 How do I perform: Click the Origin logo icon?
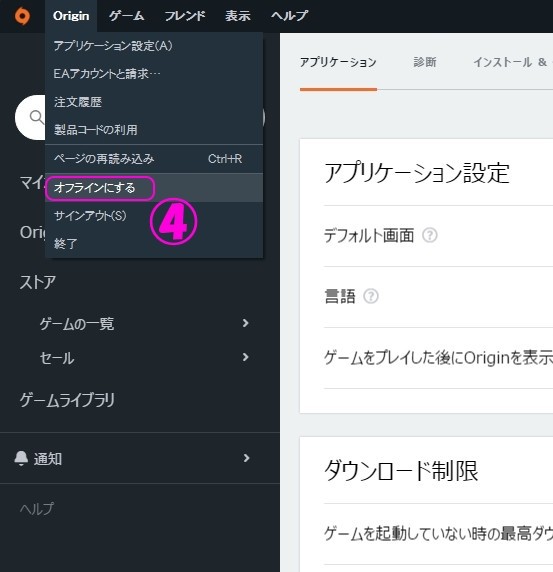[x=22, y=16]
